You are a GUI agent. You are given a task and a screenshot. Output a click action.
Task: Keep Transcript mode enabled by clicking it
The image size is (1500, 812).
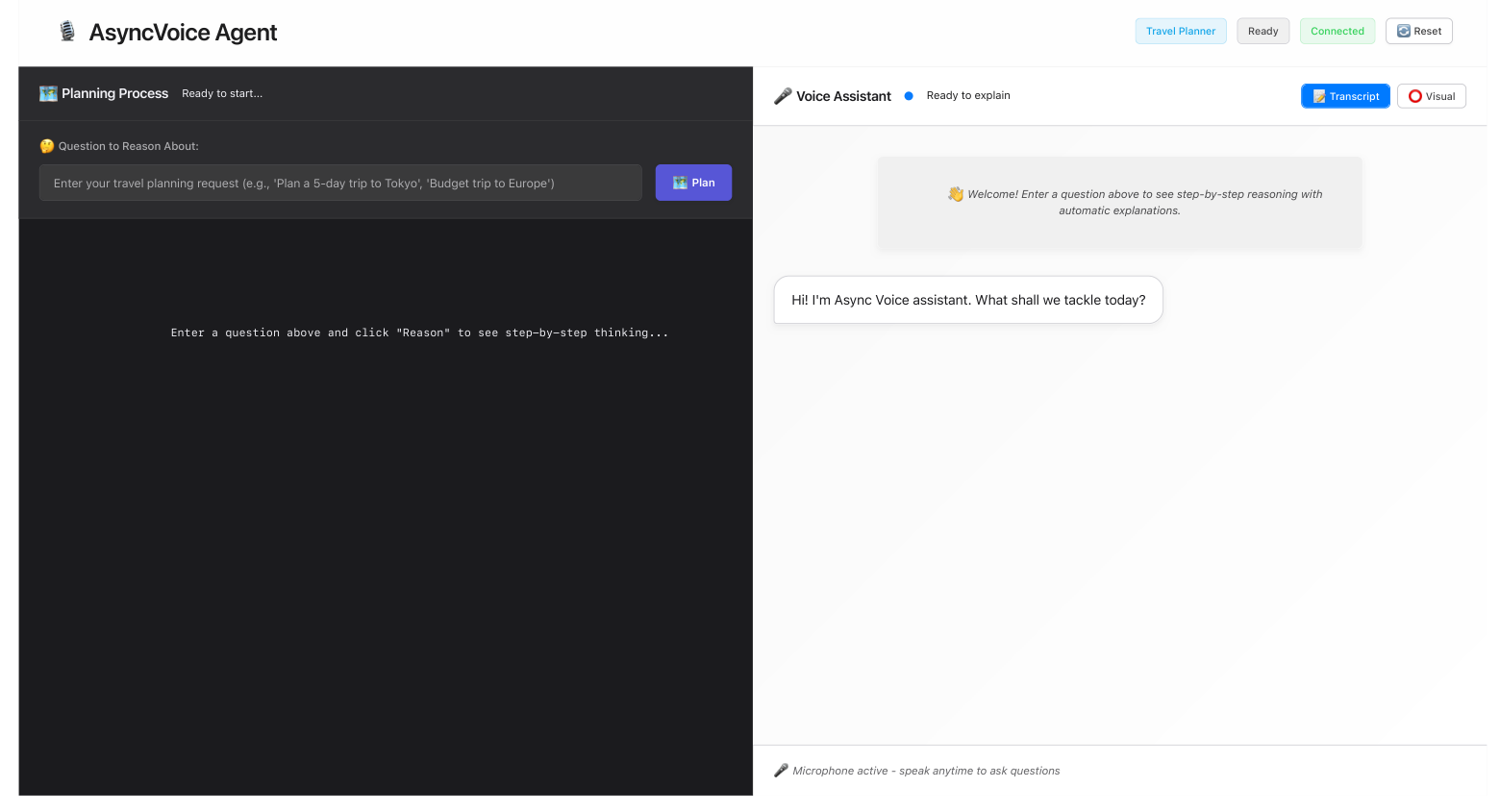(x=1345, y=96)
